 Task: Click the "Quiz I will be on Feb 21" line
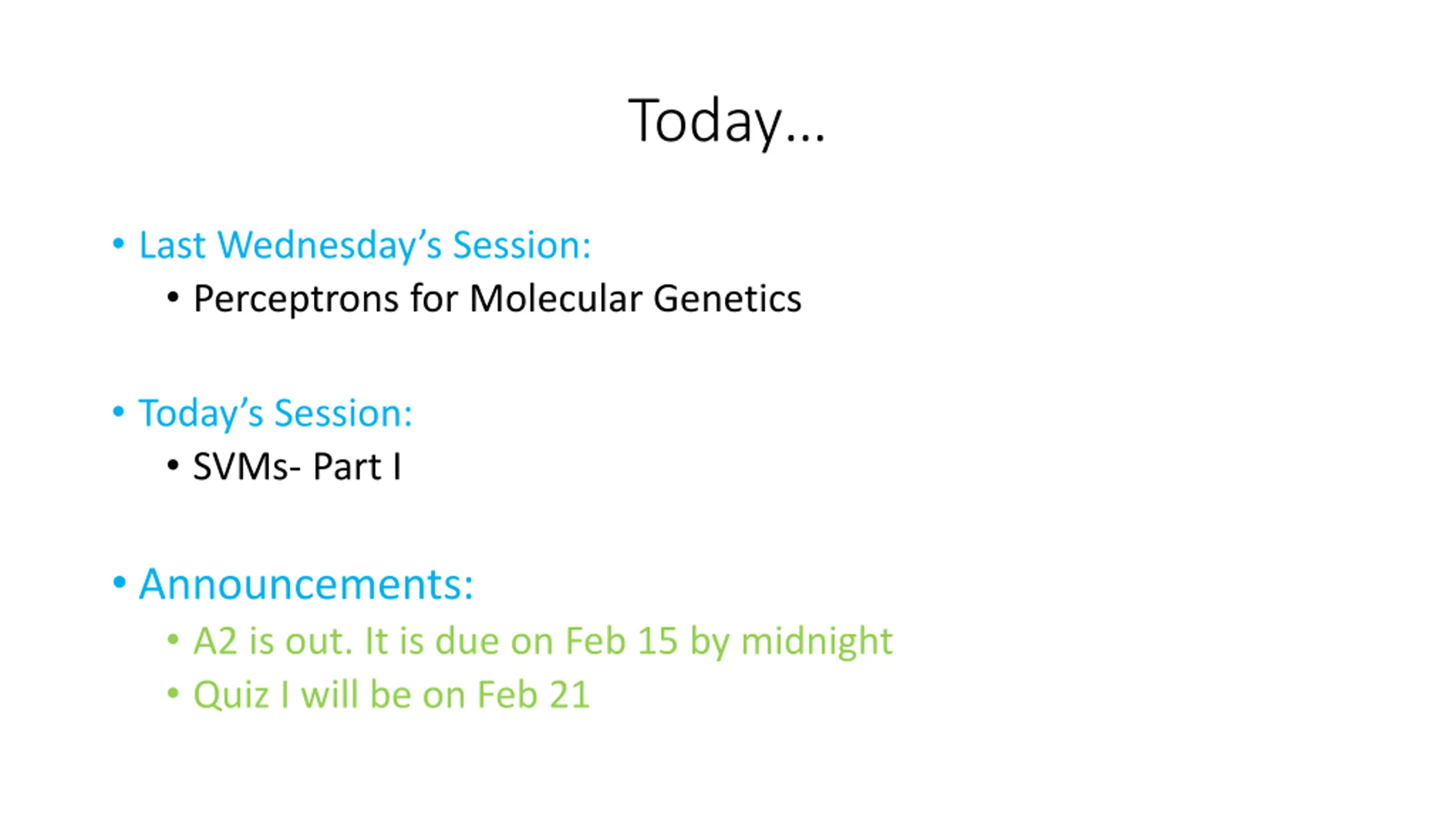click(391, 695)
